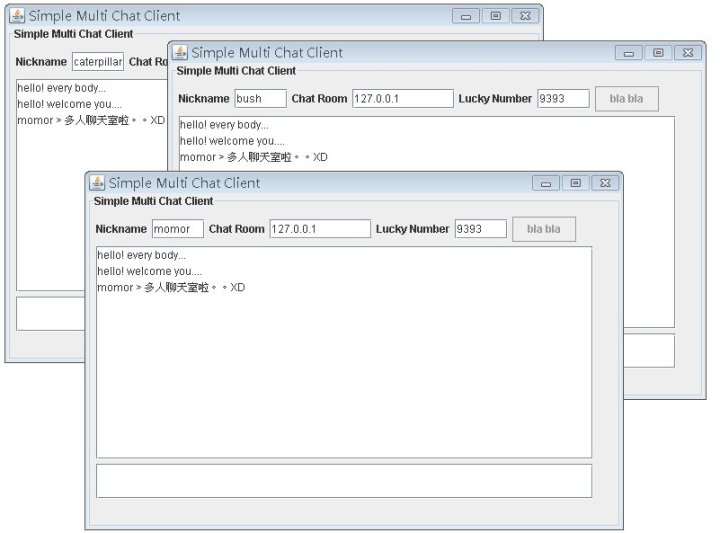Image resolution: width=720 pixels, height=533 pixels.
Task: Bring the caterpillar window forward via its title bar
Action: point(300,16)
